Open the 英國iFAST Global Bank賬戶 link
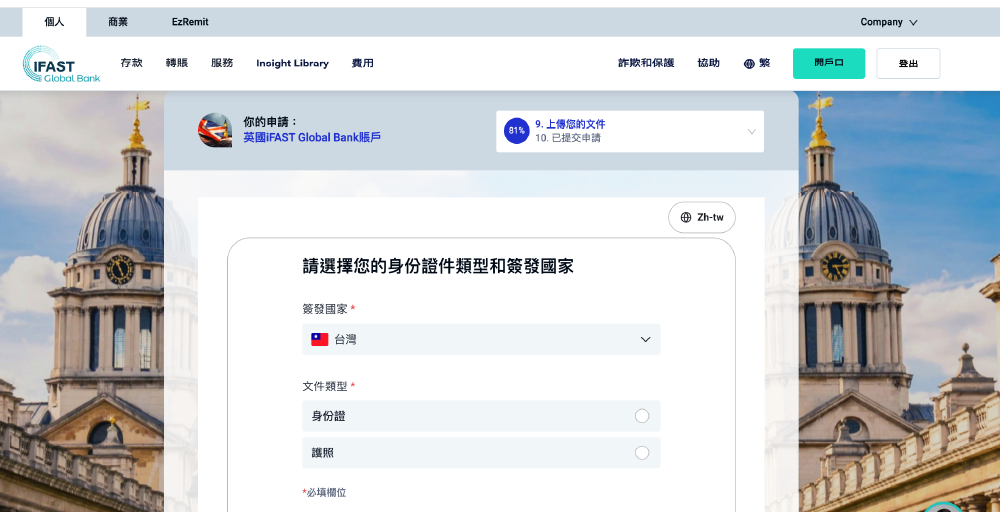The width and height of the screenshot is (1000, 512). click(x=312, y=137)
